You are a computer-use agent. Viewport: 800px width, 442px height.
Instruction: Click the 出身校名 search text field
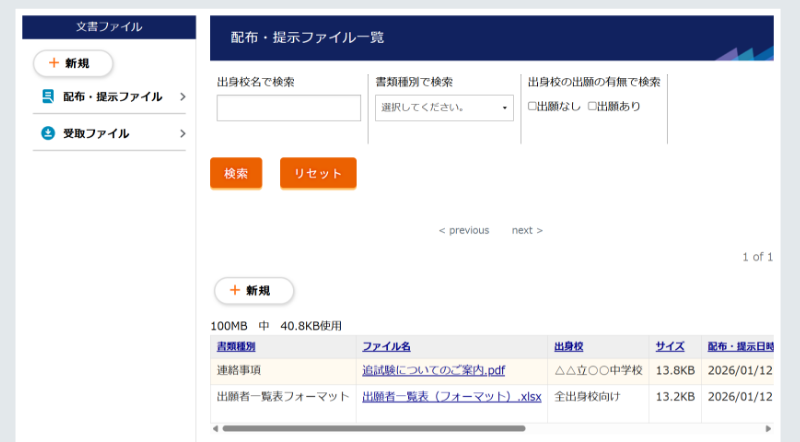[288, 108]
